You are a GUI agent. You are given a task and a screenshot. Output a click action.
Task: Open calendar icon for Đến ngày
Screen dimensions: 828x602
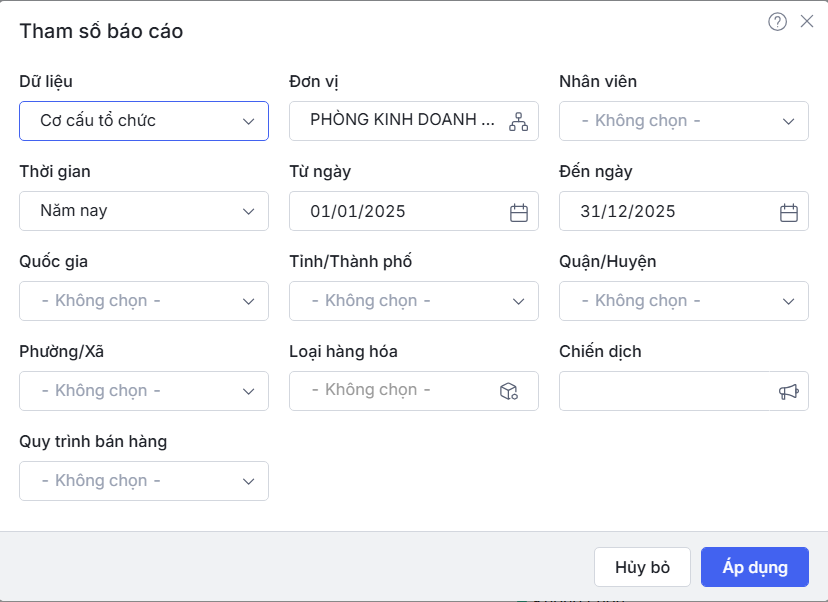788,212
